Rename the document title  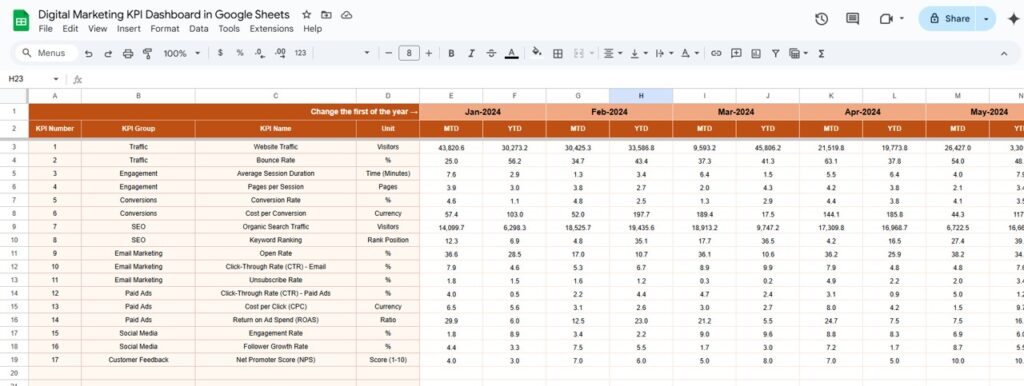pyautogui.click(x=164, y=14)
